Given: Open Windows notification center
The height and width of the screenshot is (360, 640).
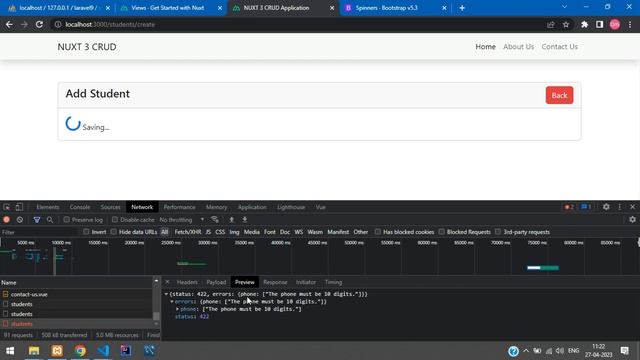Looking at the screenshot, I should [624, 351].
